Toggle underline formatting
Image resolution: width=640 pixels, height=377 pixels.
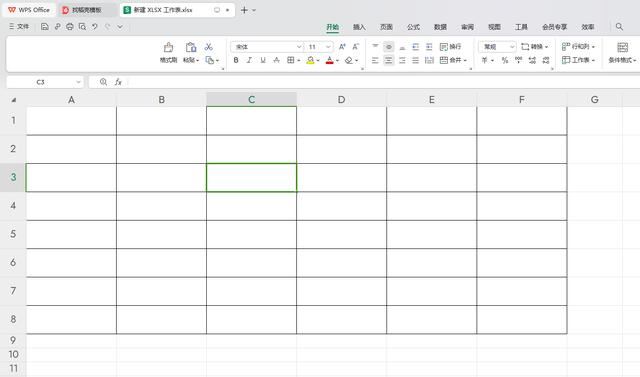click(x=263, y=60)
